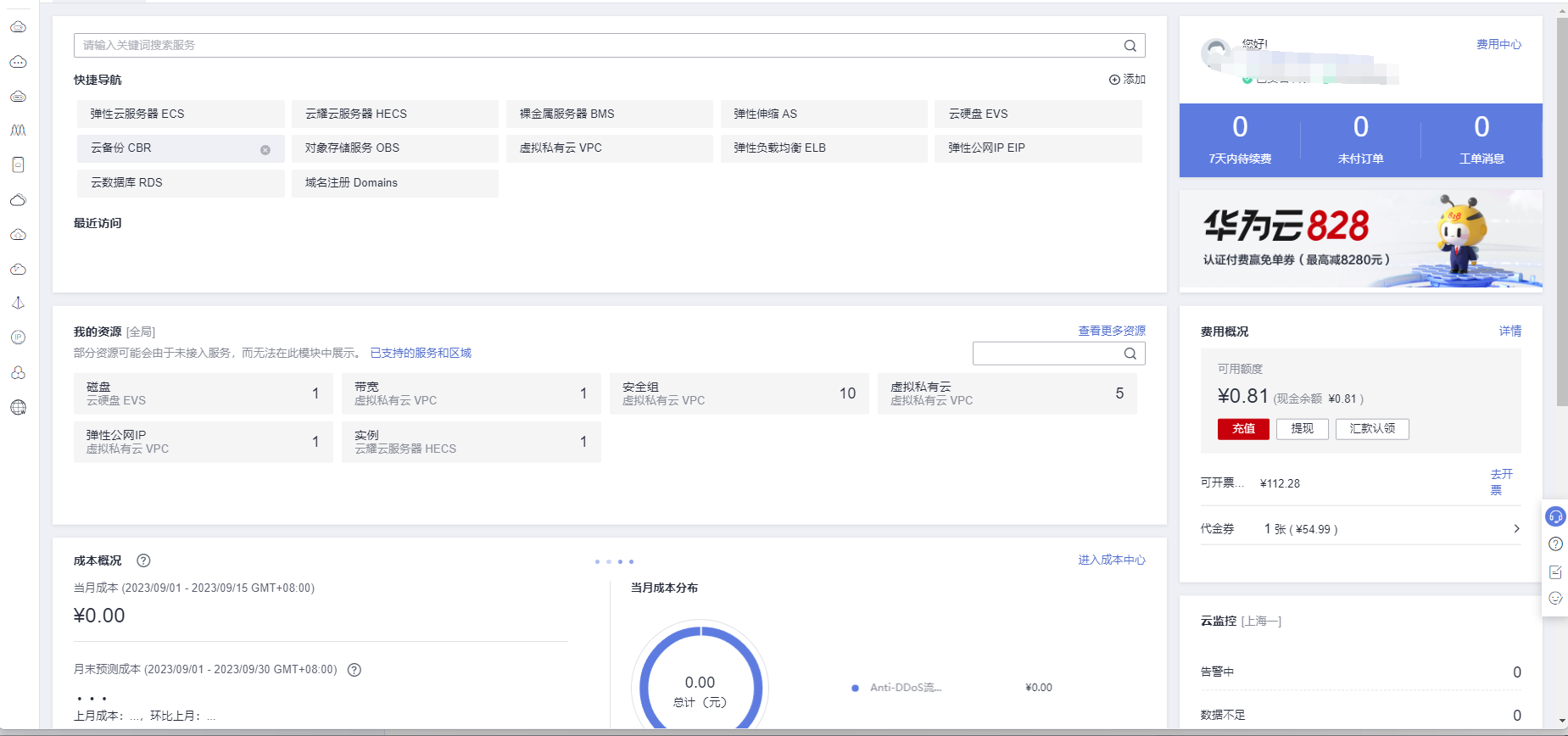
Task: Open the 云硬盘 EVS shortcut
Action: pyautogui.click(x=1039, y=114)
